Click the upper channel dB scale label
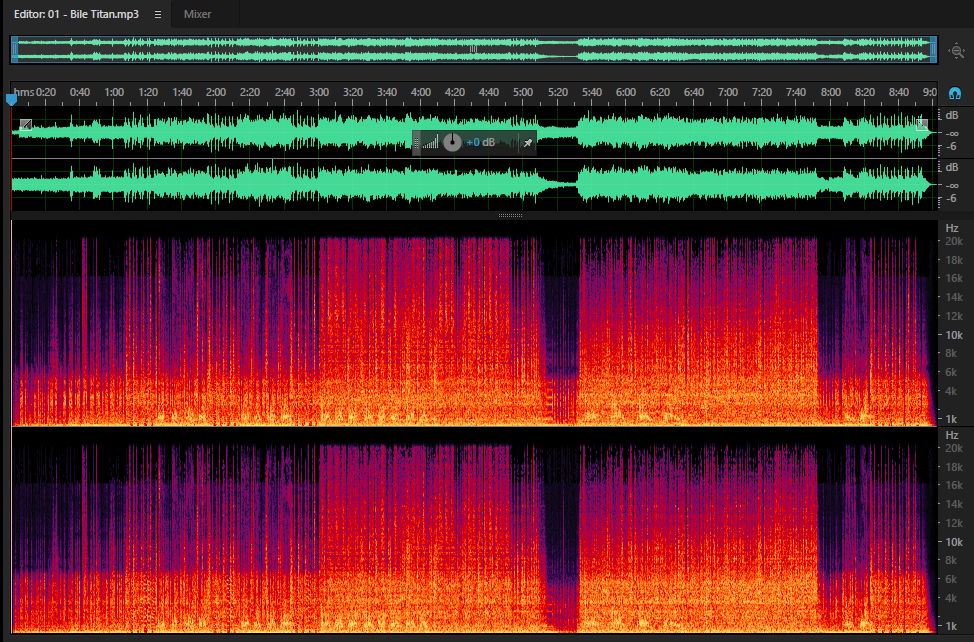974x642 pixels. coord(952,115)
